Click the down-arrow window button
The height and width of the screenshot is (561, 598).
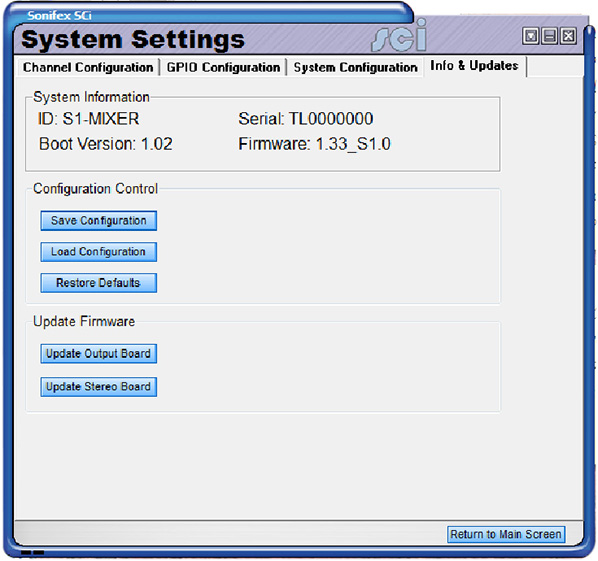530,36
